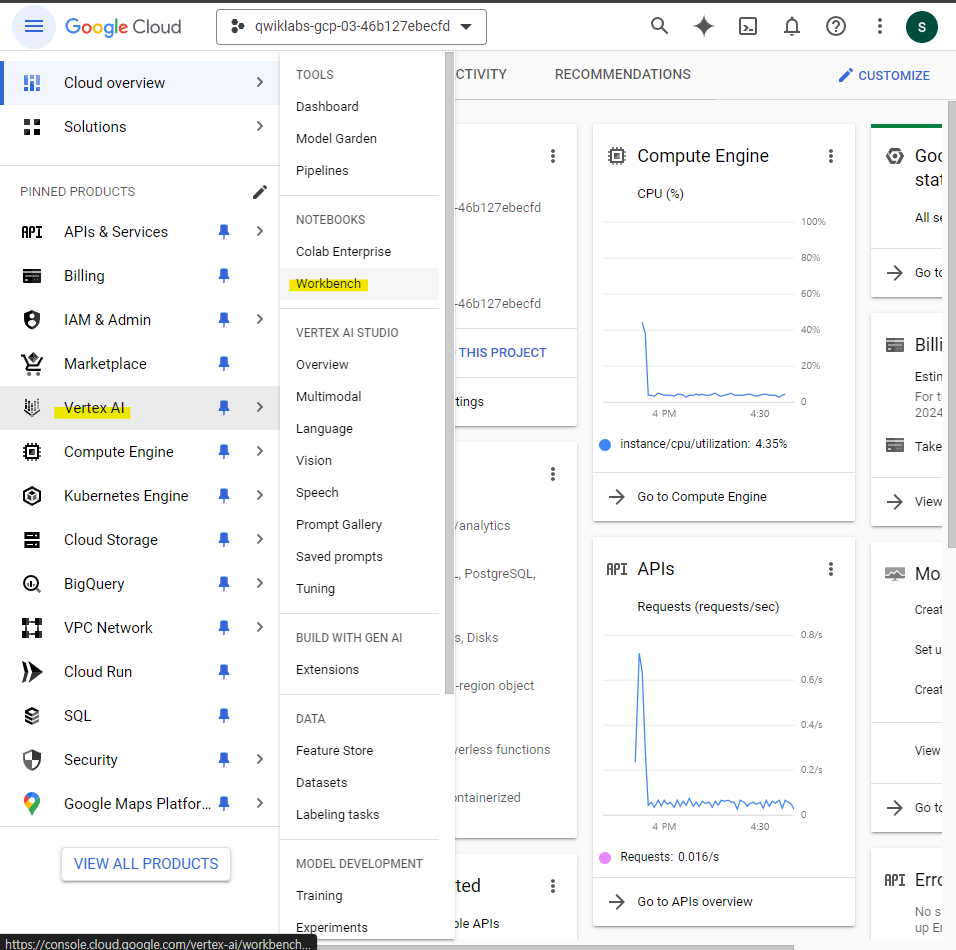Edit pinned products pencil icon
This screenshot has width=956, height=950.
260,192
